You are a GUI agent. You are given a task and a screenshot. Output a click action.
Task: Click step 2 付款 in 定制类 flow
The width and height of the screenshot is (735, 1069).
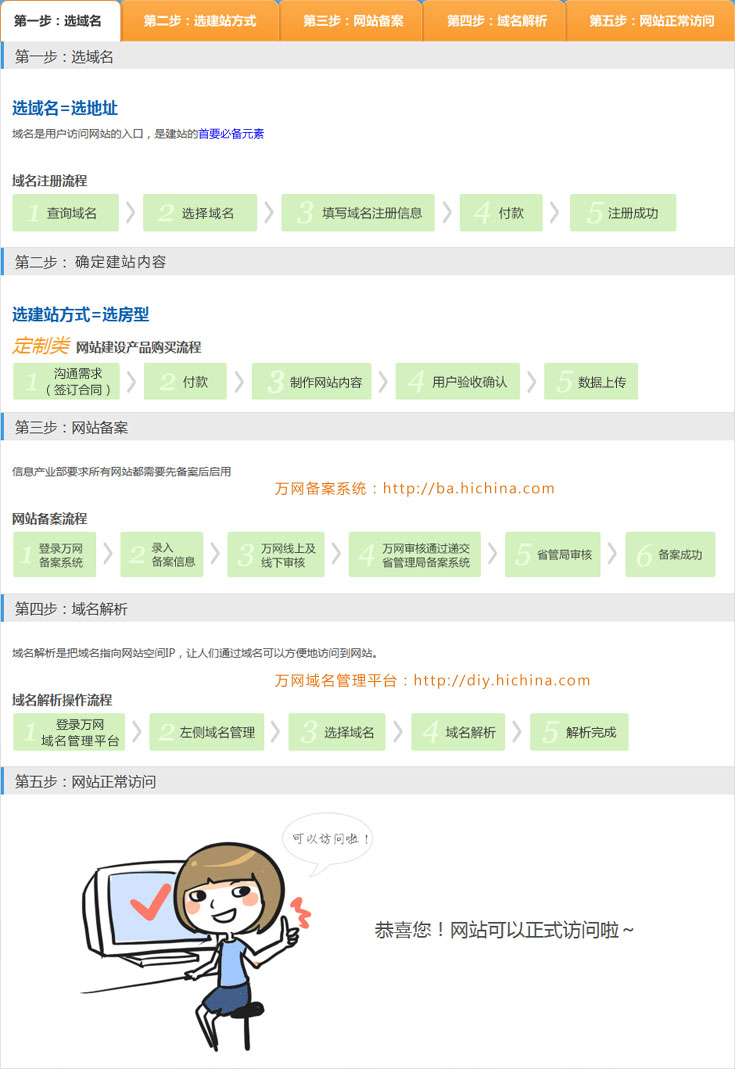click(185, 381)
